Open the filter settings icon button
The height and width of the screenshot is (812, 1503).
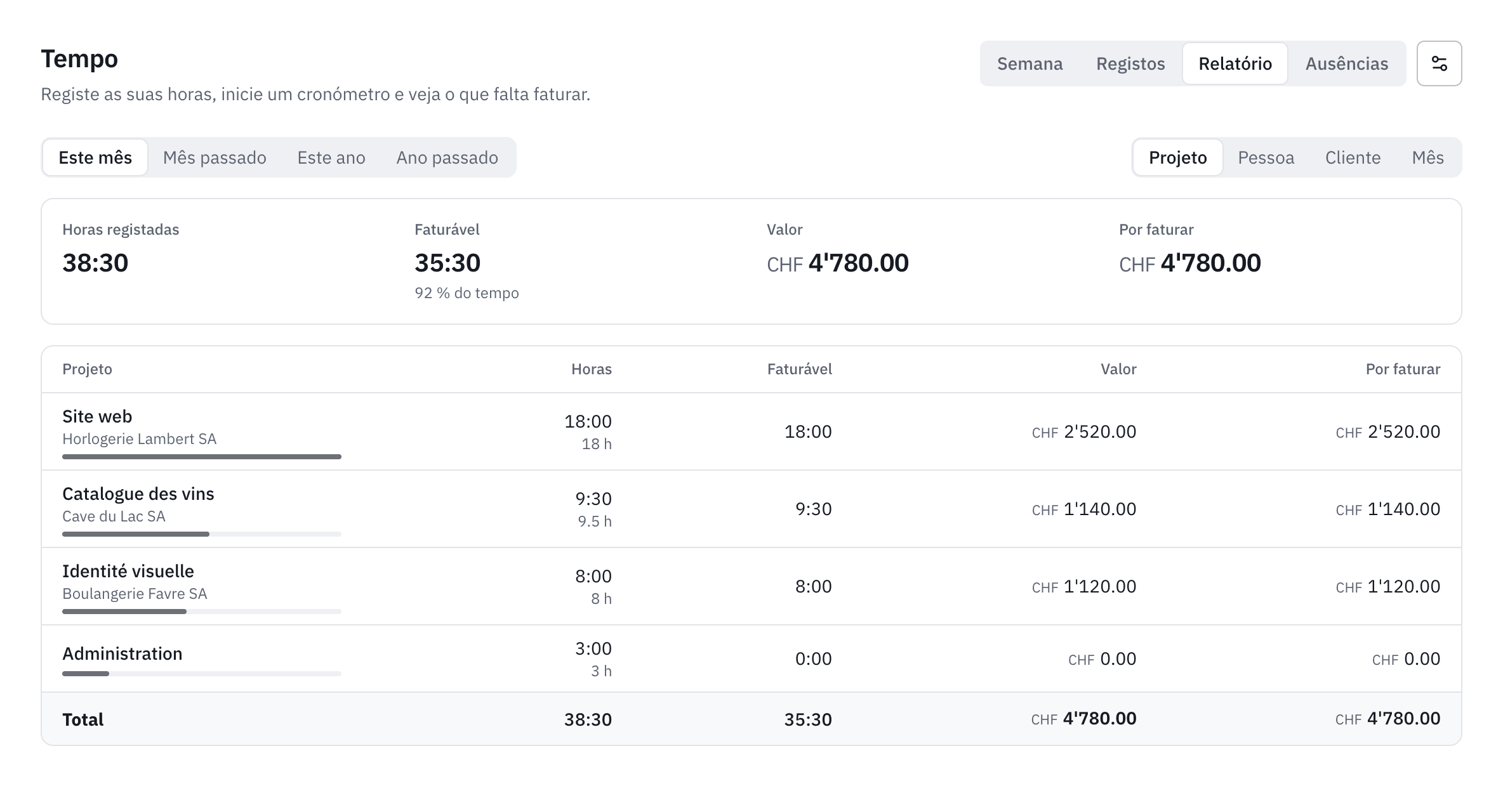(x=1439, y=63)
